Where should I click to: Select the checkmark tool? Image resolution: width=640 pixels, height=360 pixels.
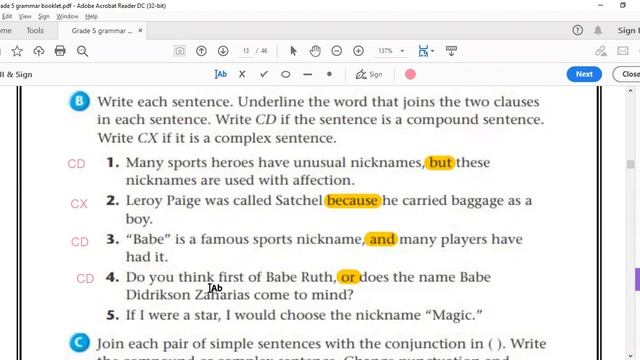tap(264, 74)
